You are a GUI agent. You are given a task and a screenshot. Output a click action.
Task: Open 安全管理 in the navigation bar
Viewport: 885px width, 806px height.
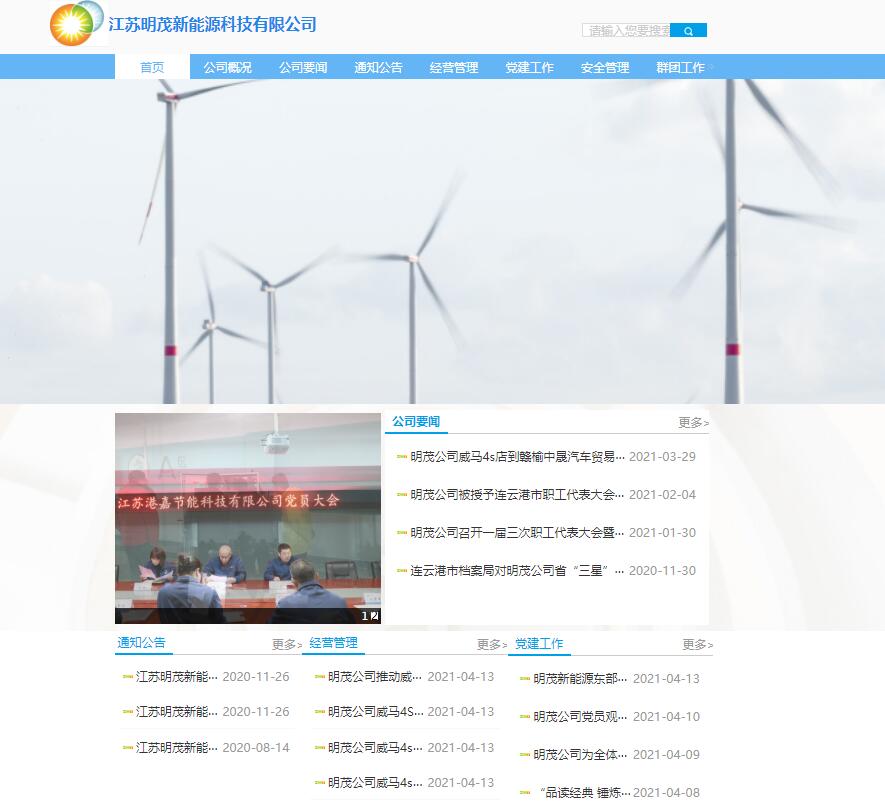[x=605, y=67]
